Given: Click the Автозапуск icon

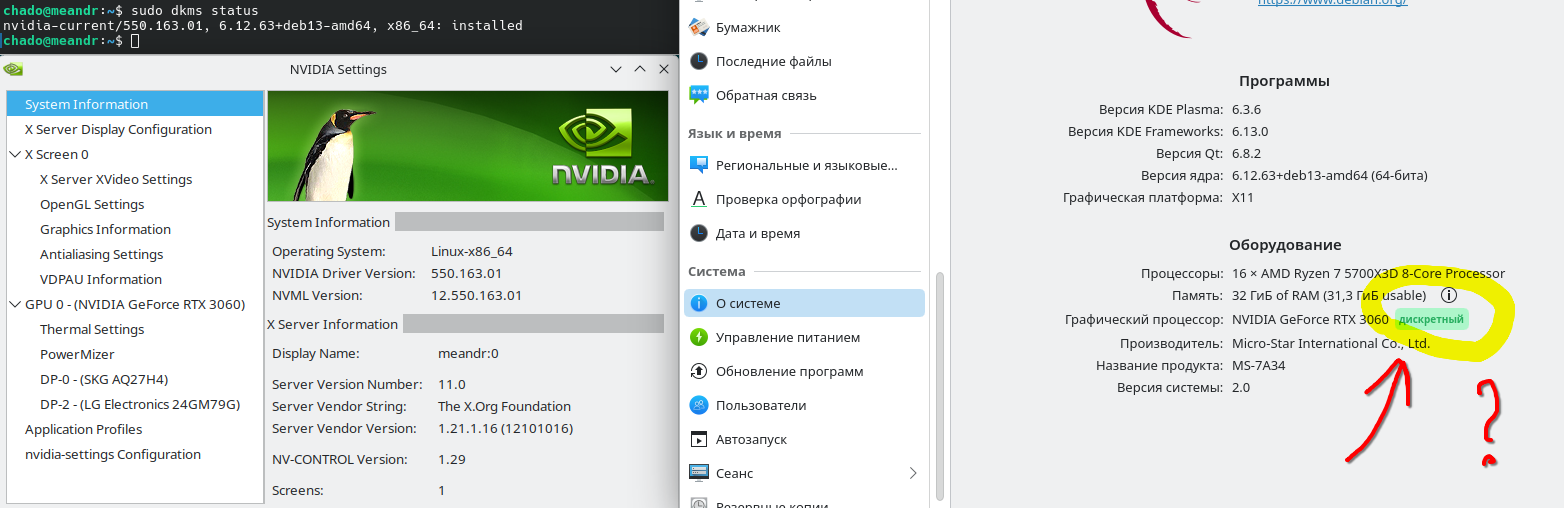Looking at the screenshot, I should tap(699, 439).
